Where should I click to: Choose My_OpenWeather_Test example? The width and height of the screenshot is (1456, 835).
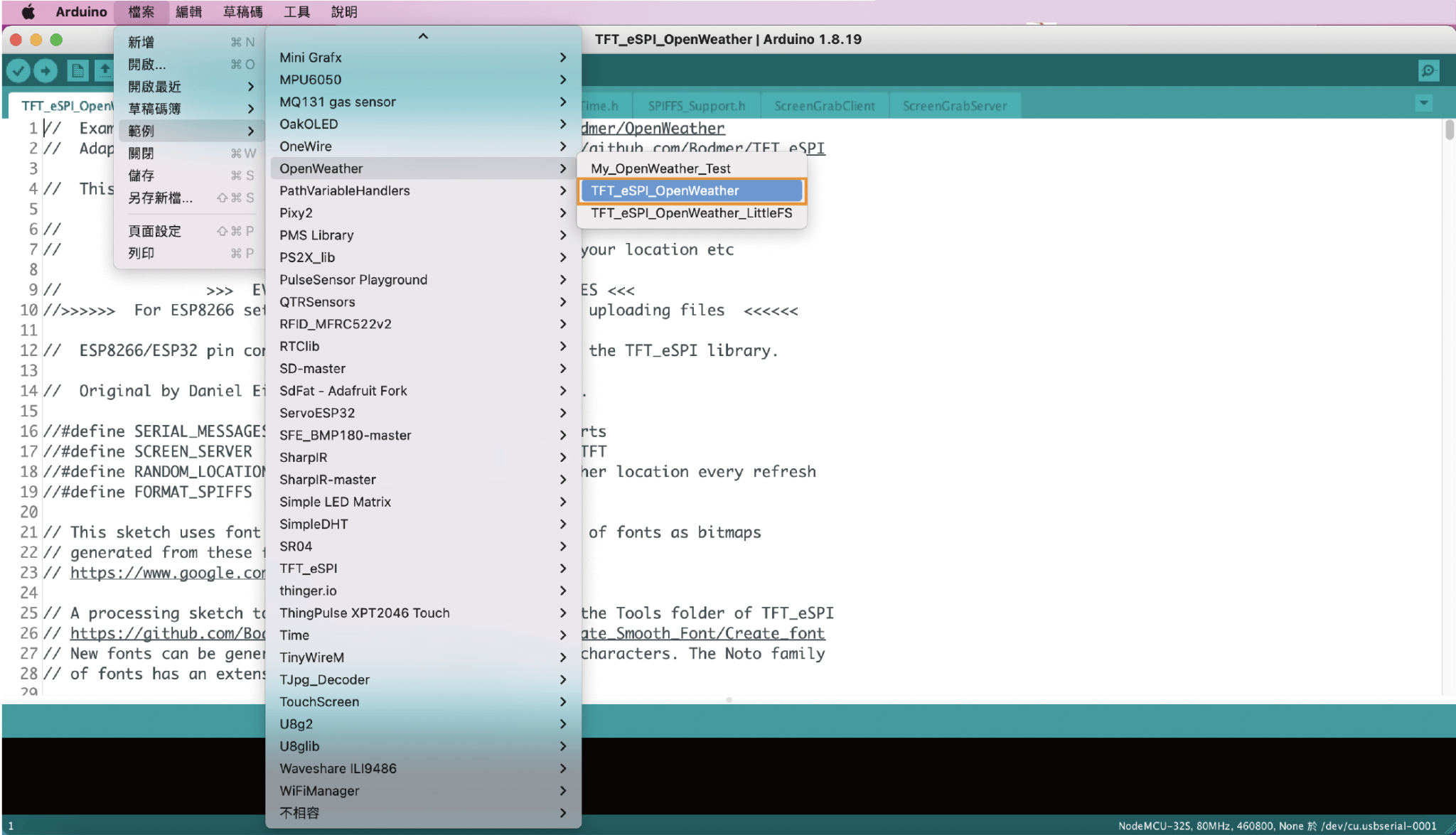click(660, 168)
